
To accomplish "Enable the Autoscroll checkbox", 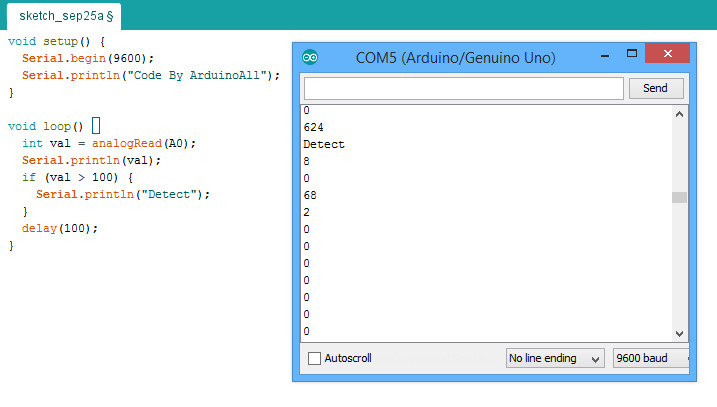I will pos(314,358).
